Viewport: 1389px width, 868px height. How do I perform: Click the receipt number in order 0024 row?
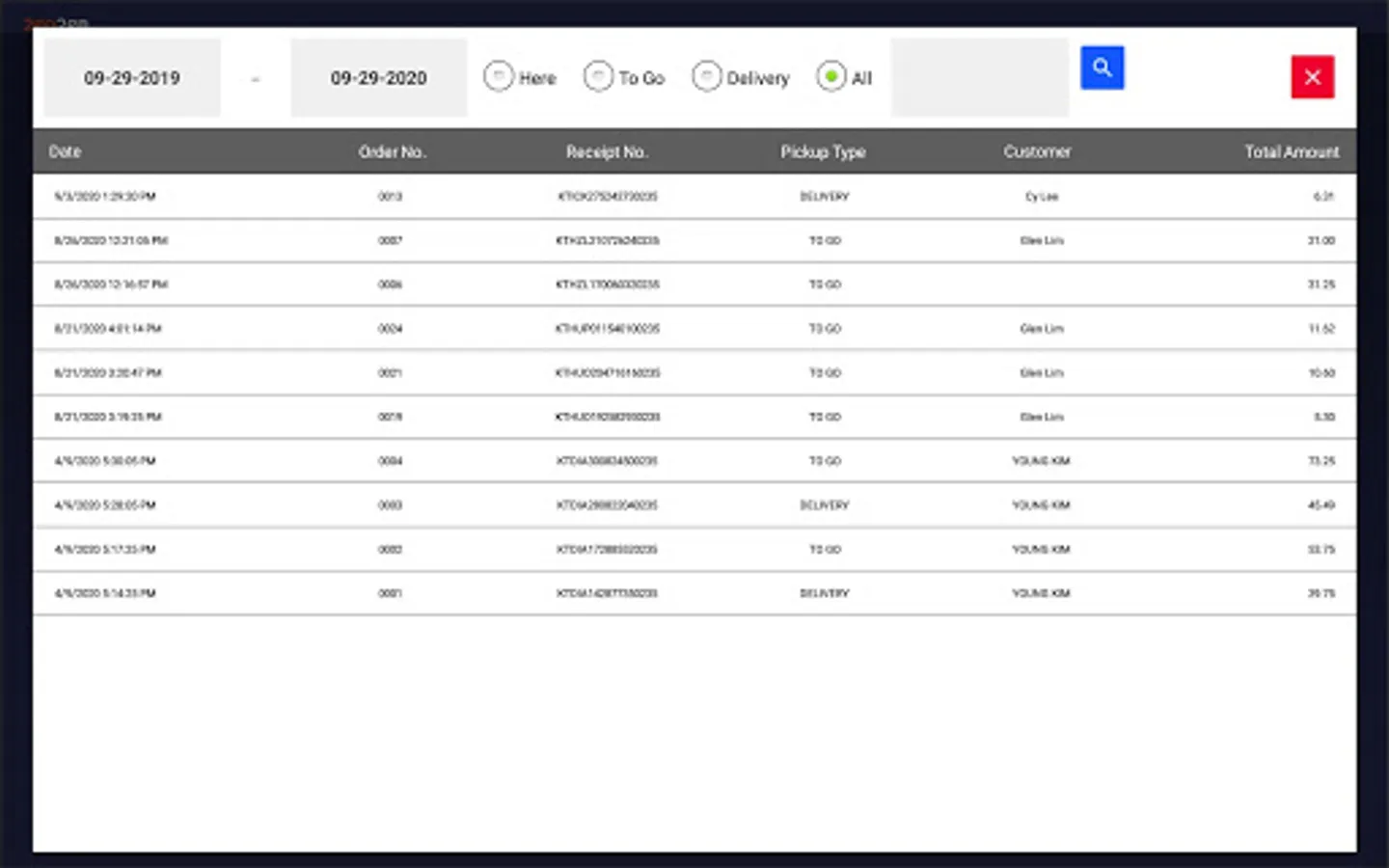click(x=608, y=329)
